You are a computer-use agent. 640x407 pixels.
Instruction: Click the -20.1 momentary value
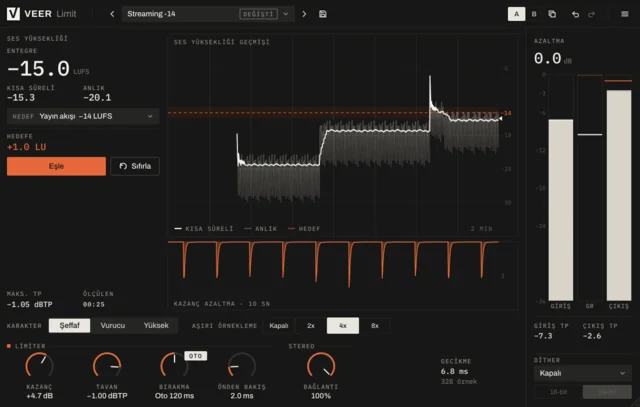(x=97, y=98)
